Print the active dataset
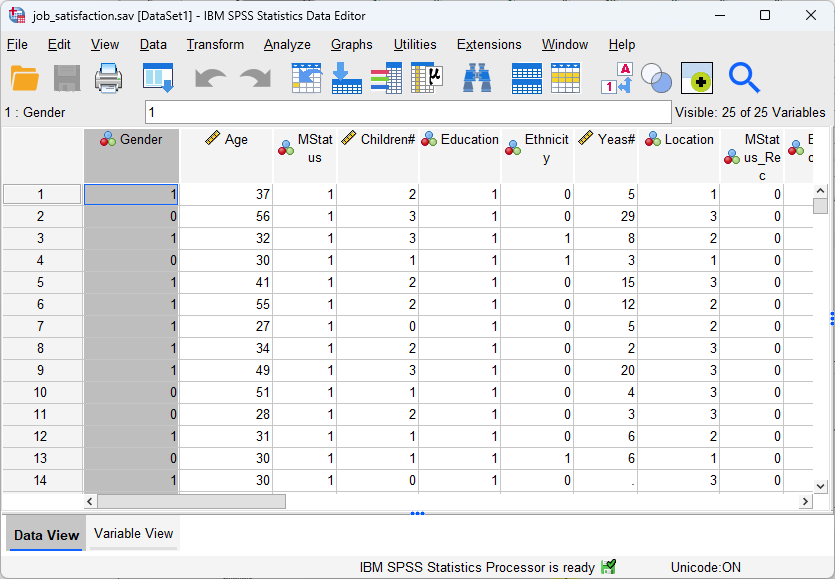Image resolution: width=835 pixels, height=579 pixels. [108, 77]
